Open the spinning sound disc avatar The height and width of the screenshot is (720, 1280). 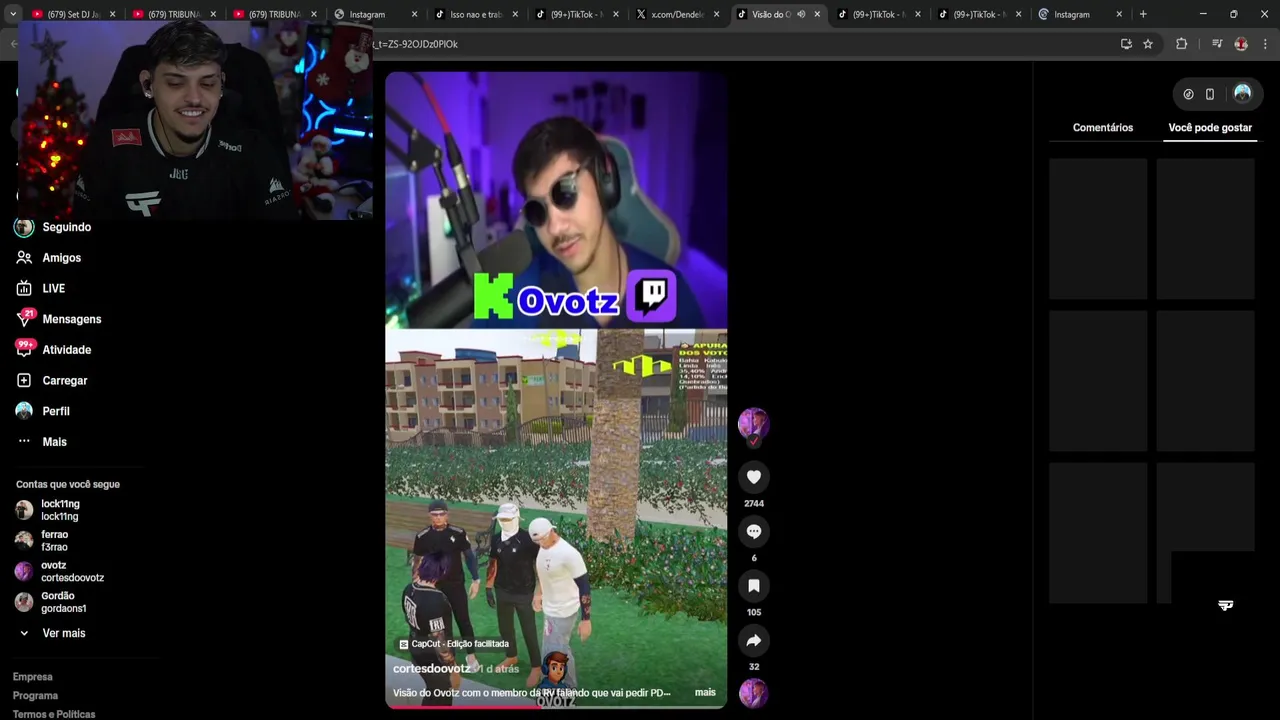753,692
